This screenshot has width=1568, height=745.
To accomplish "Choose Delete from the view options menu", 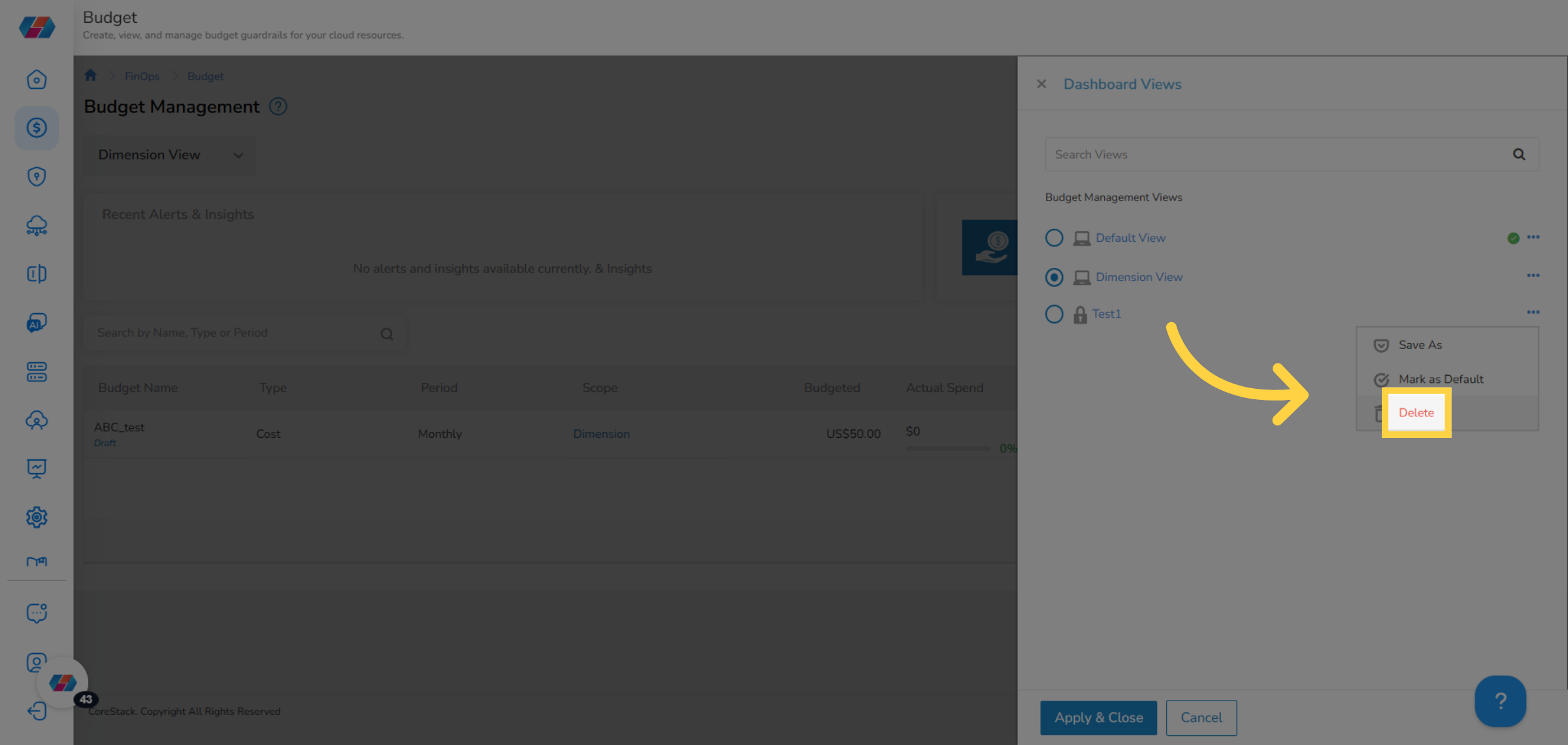I will [x=1416, y=412].
